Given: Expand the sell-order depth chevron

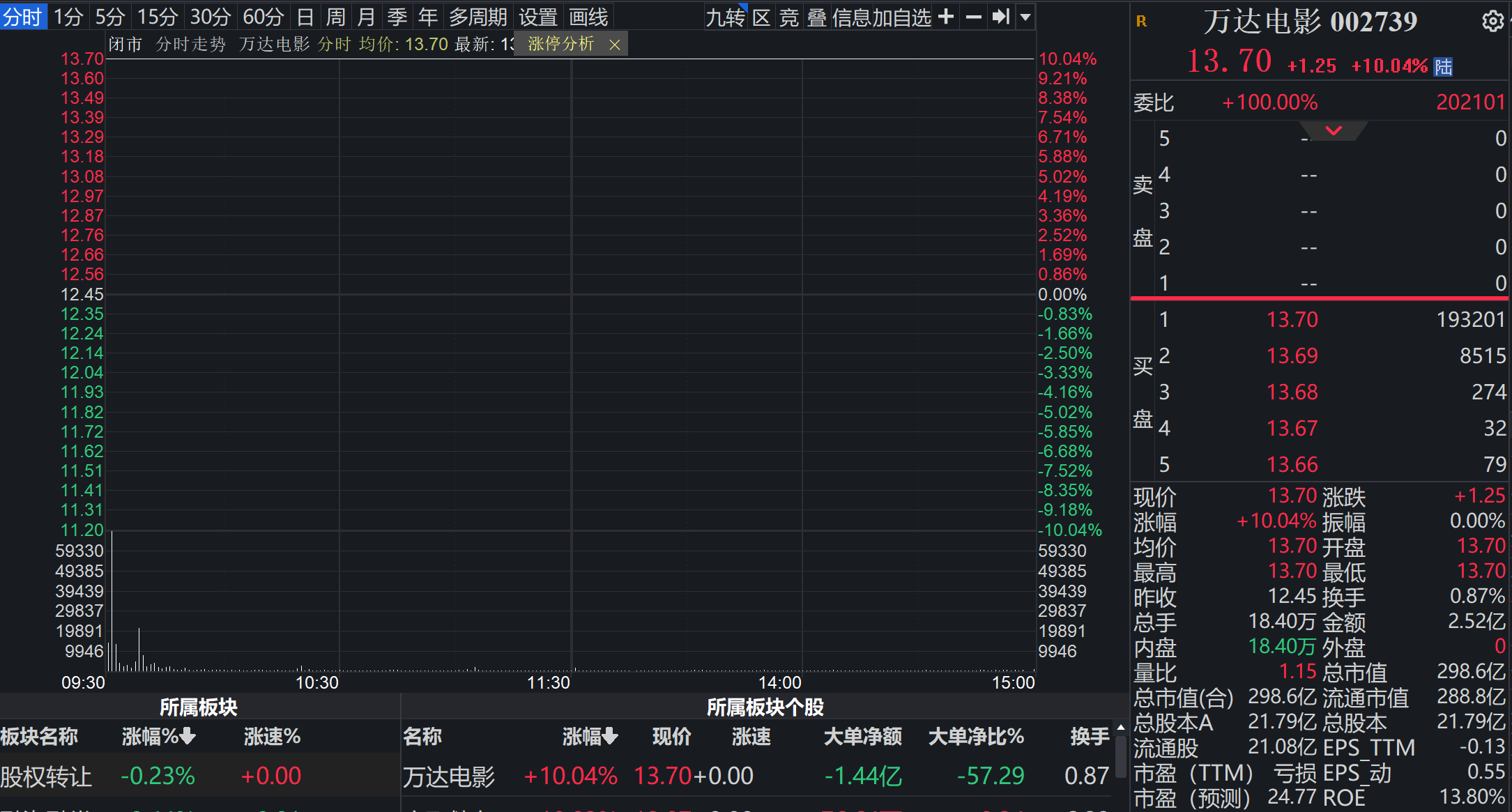Looking at the screenshot, I should [1334, 130].
